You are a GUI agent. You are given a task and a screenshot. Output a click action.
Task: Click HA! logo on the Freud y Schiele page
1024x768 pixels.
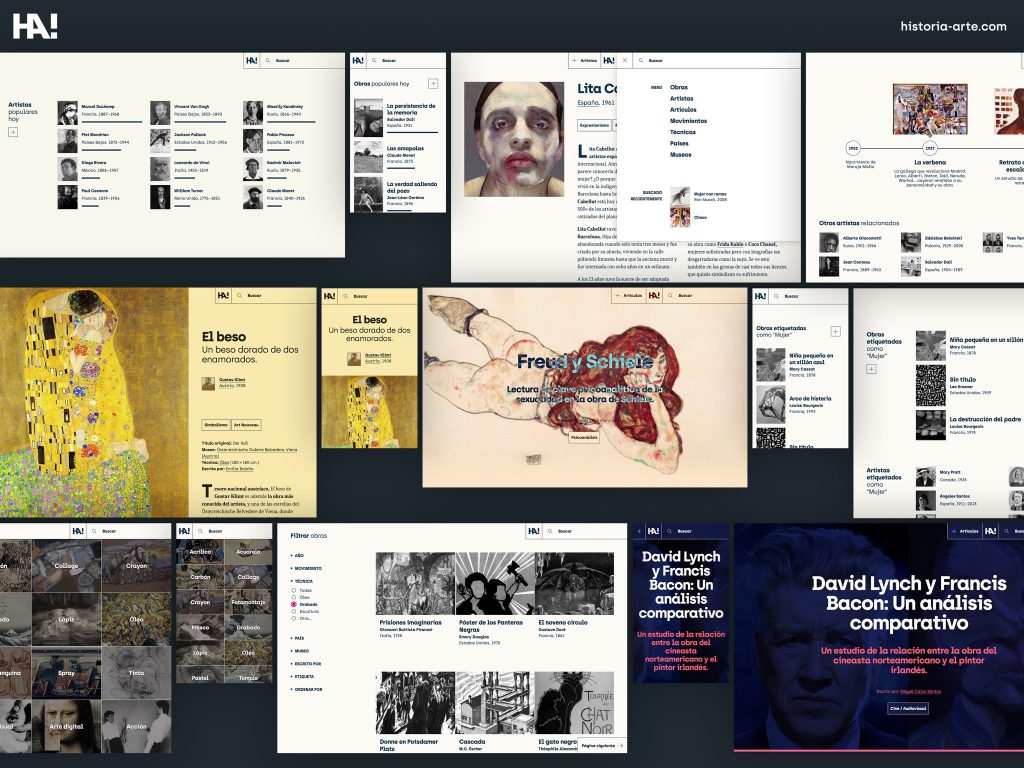(654, 295)
